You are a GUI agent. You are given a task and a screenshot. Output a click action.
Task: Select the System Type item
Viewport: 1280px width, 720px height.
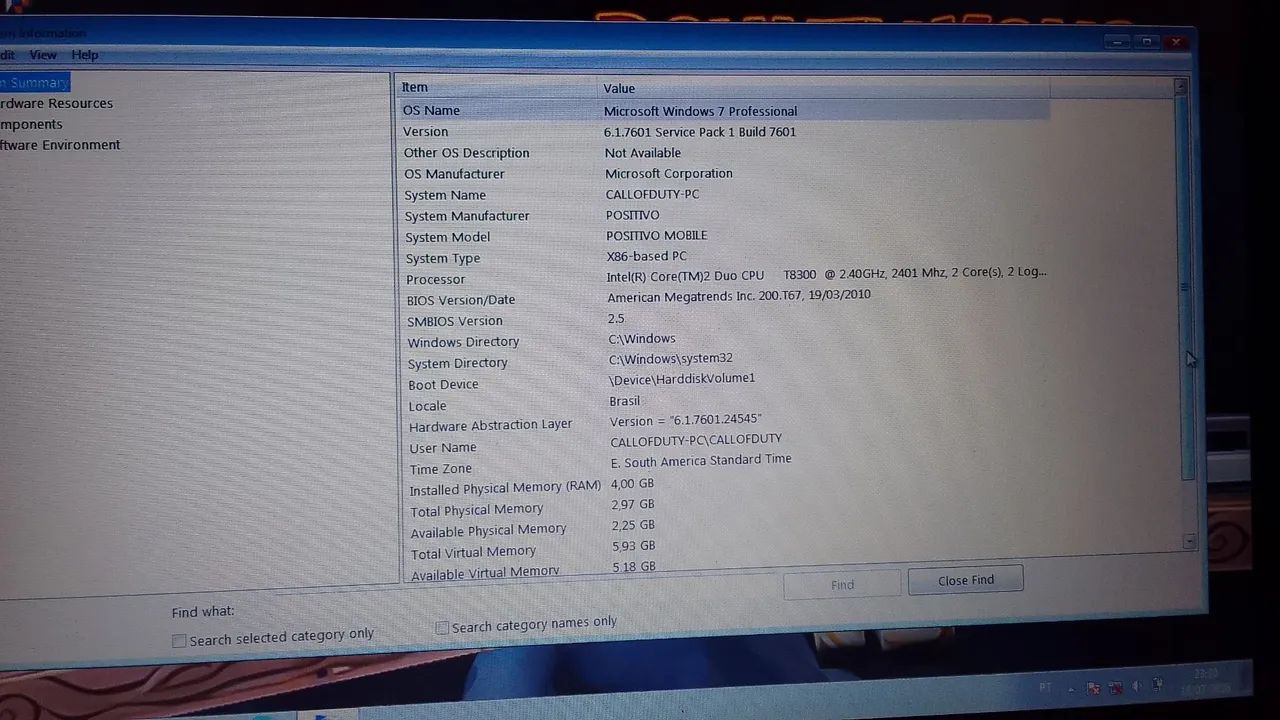tap(443, 258)
